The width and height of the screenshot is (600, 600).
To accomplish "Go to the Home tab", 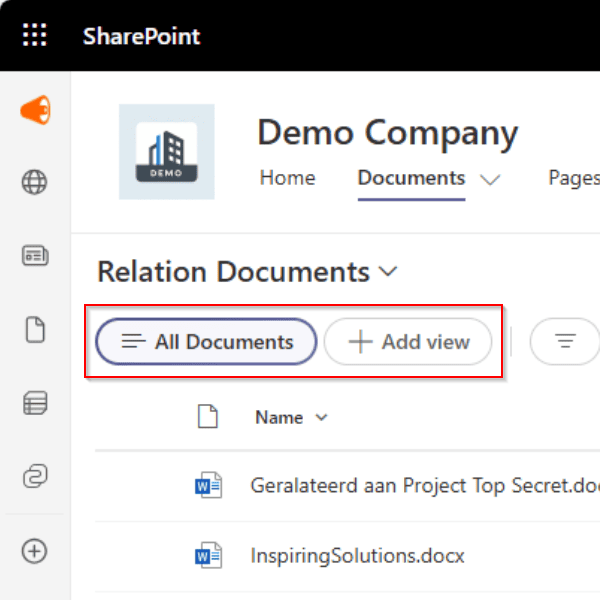I will [x=287, y=178].
